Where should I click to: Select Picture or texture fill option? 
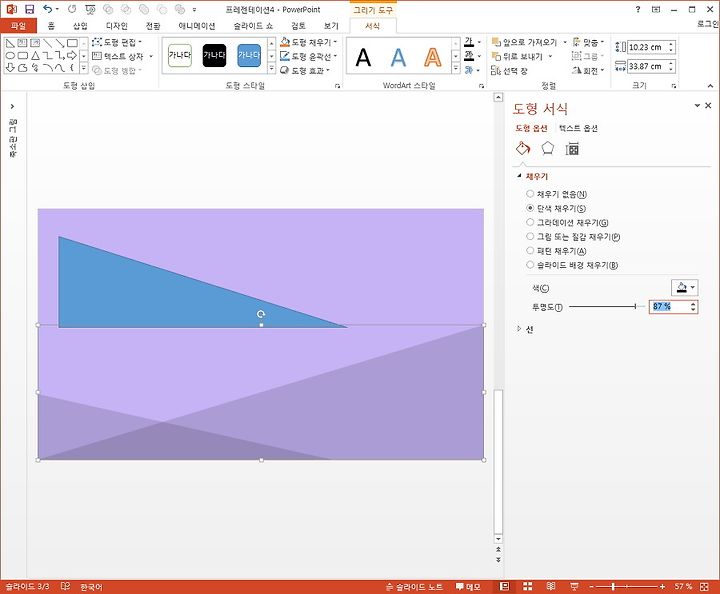(x=573, y=236)
